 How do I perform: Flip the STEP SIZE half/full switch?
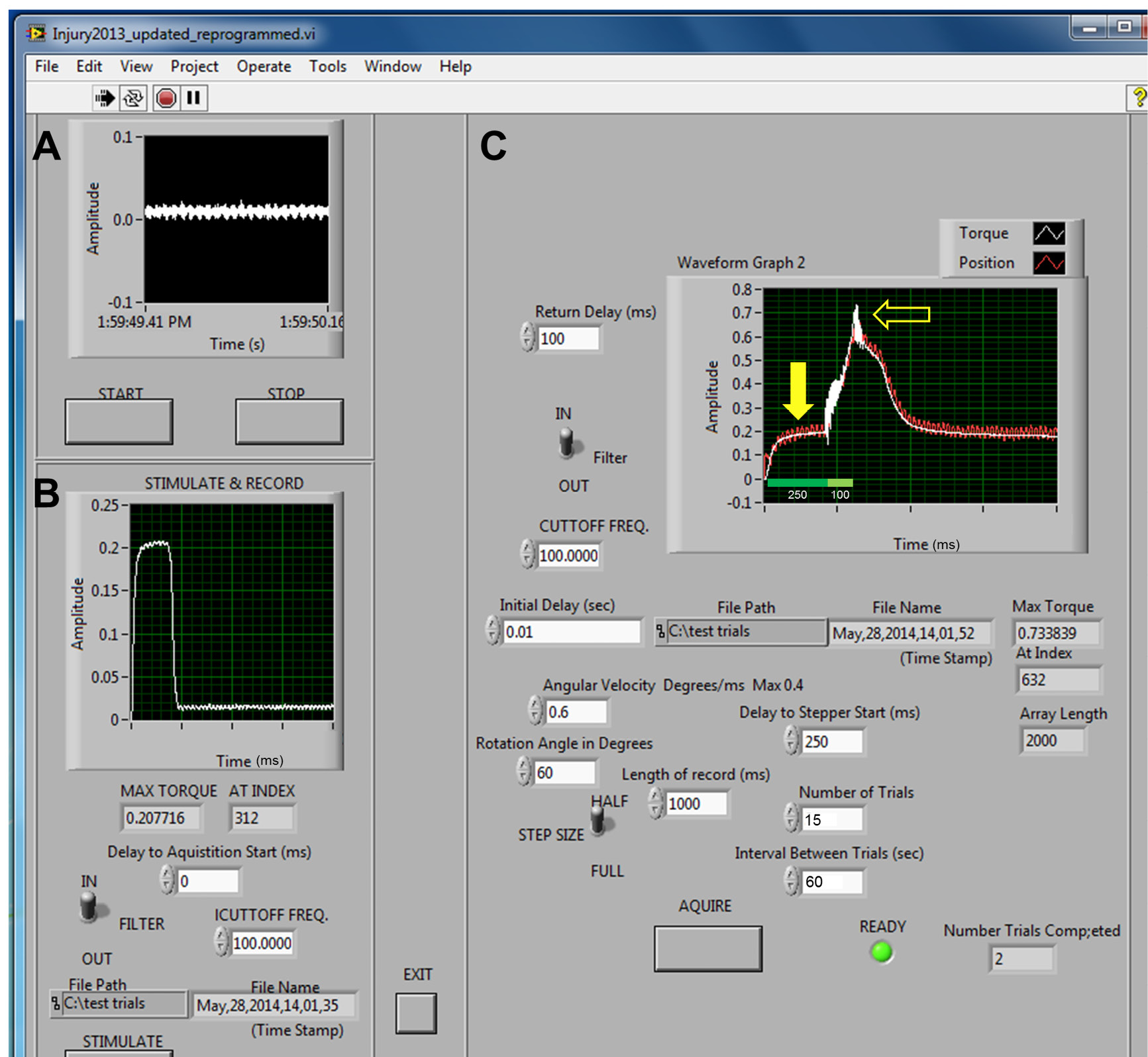pyautogui.click(x=598, y=821)
